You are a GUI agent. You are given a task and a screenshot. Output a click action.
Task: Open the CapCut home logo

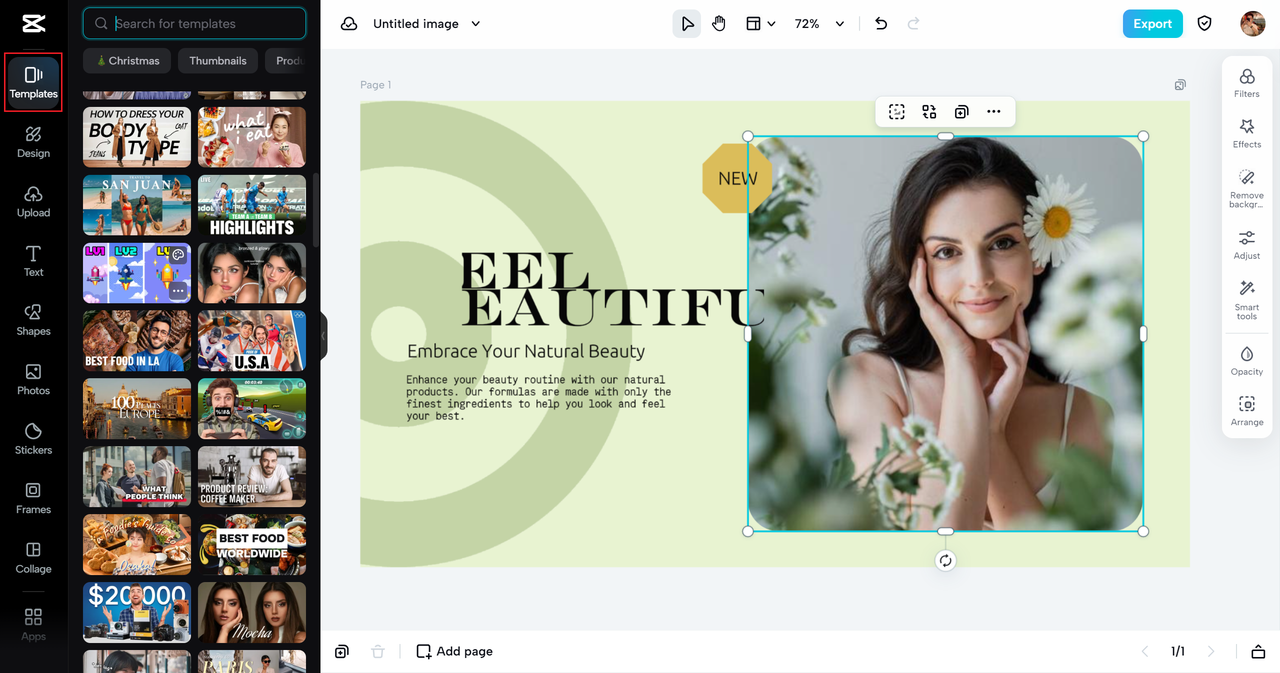point(31,22)
